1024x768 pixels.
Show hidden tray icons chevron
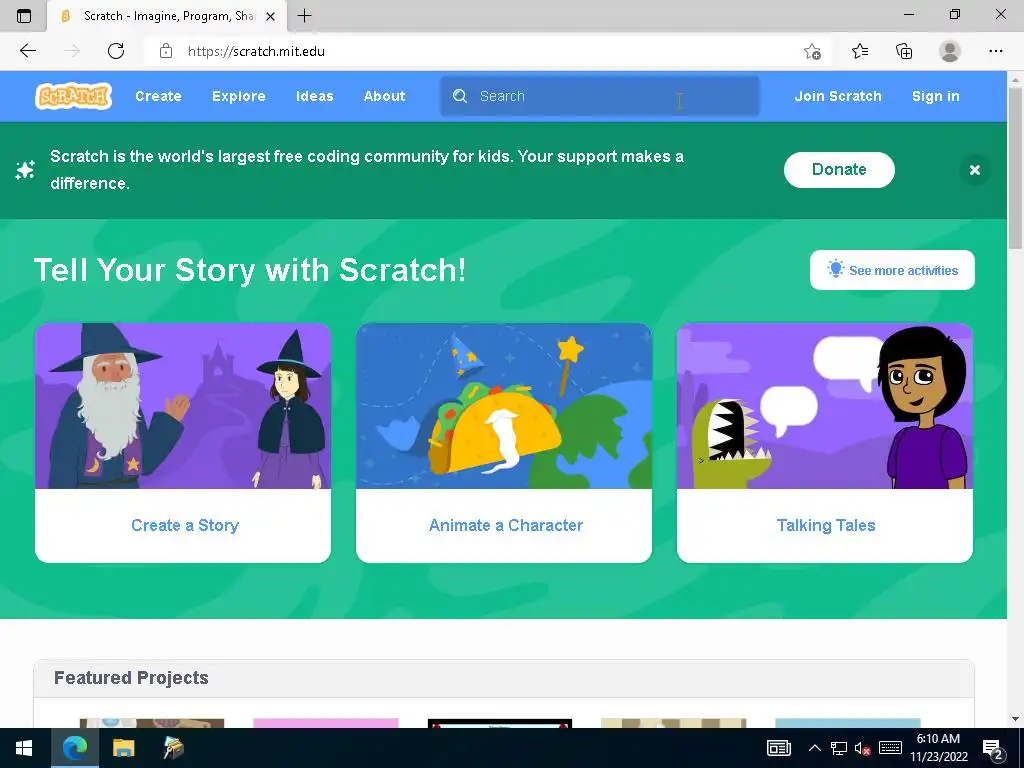[814, 748]
